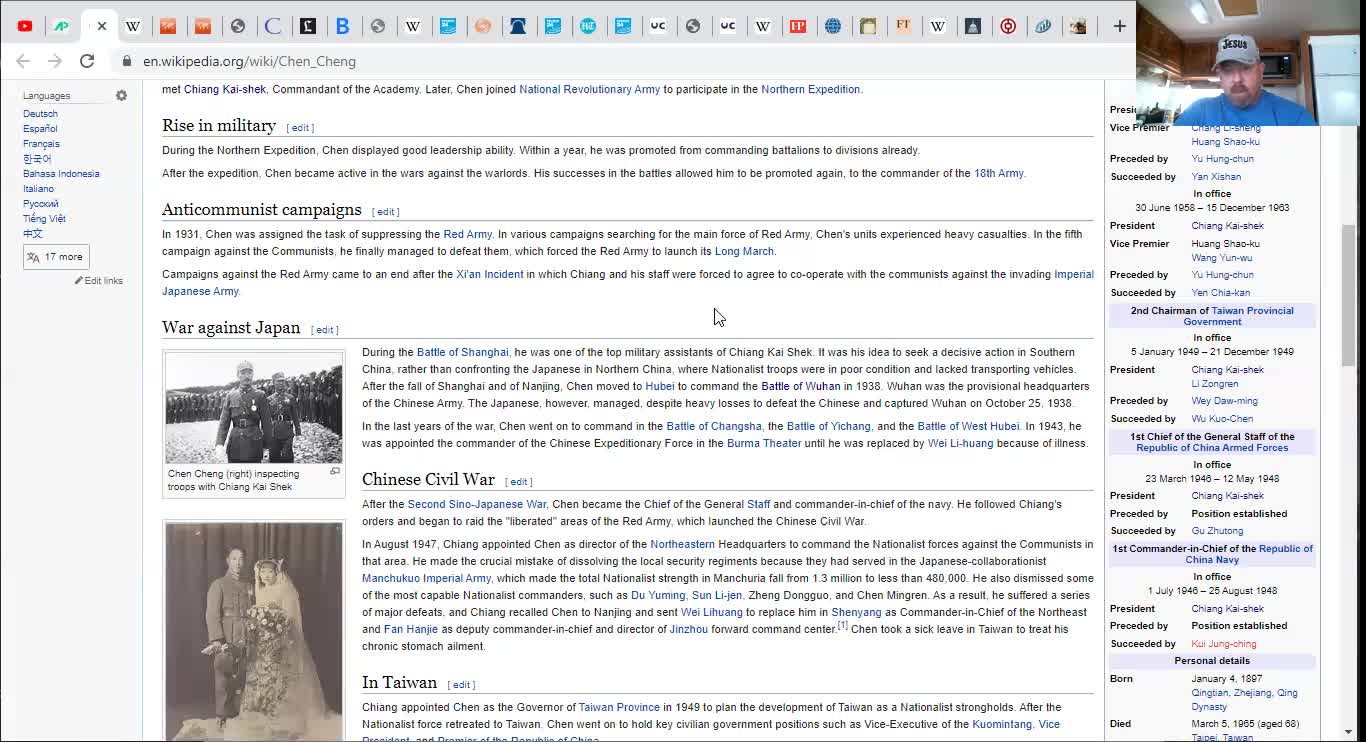1366x742 pixels.
Task: Open the 'Xi'an Incident' article link
Action: [x=490, y=274]
